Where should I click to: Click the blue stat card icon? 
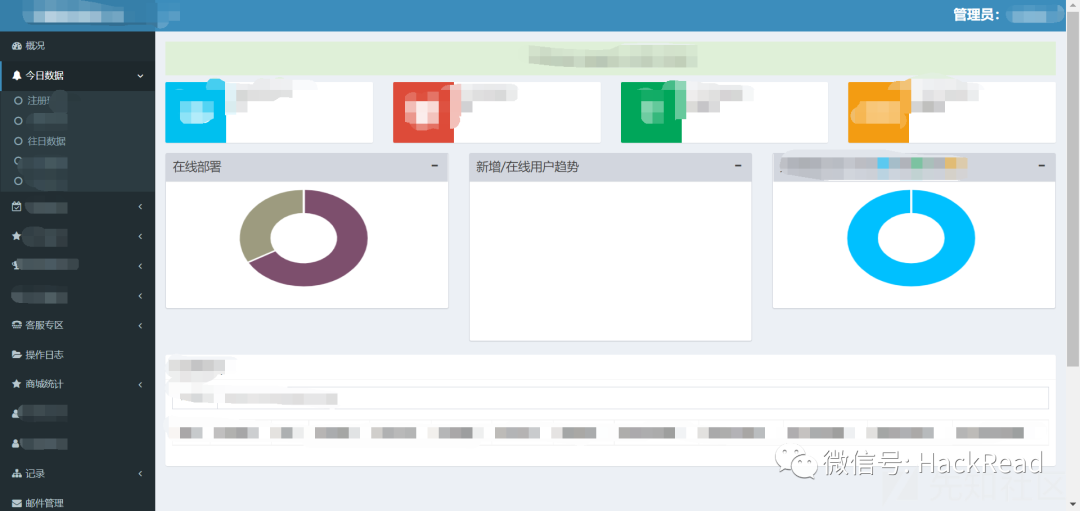(x=195, y=112)
